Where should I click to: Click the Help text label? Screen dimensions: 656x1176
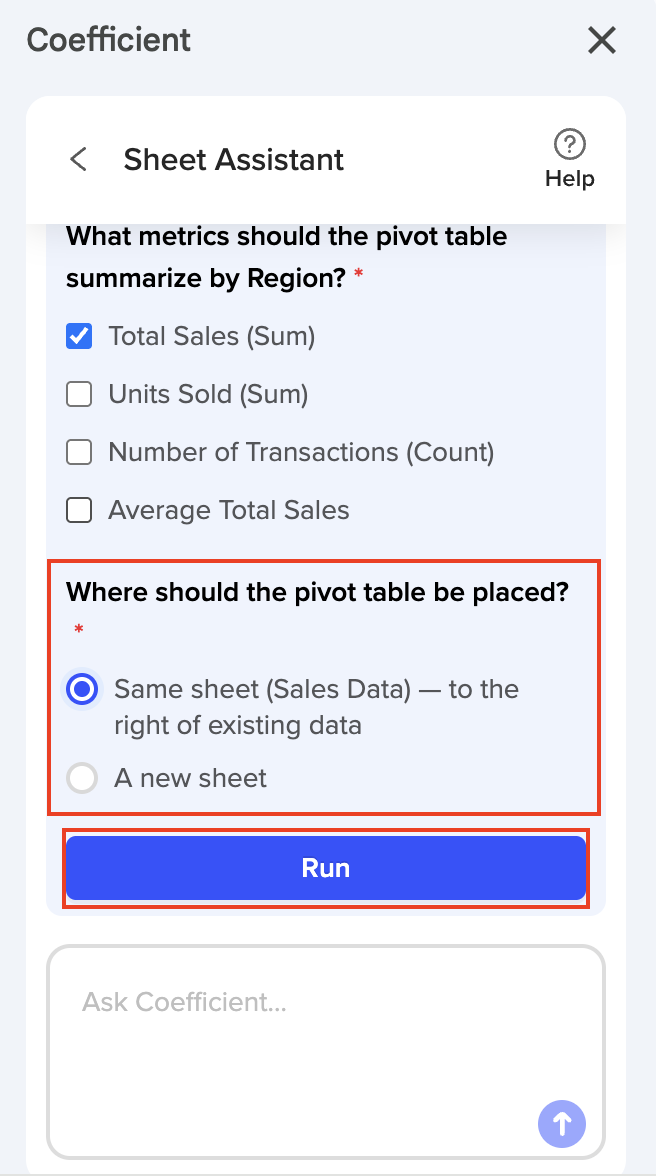click(570, 178)
